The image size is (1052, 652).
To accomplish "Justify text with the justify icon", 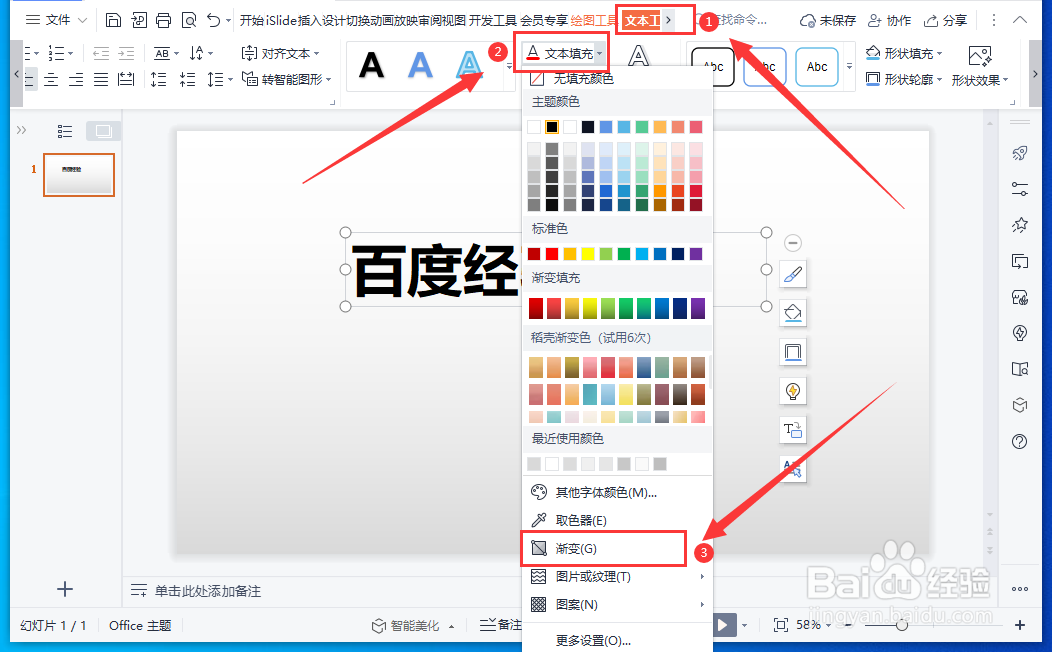I will click(x=101, y=80).
